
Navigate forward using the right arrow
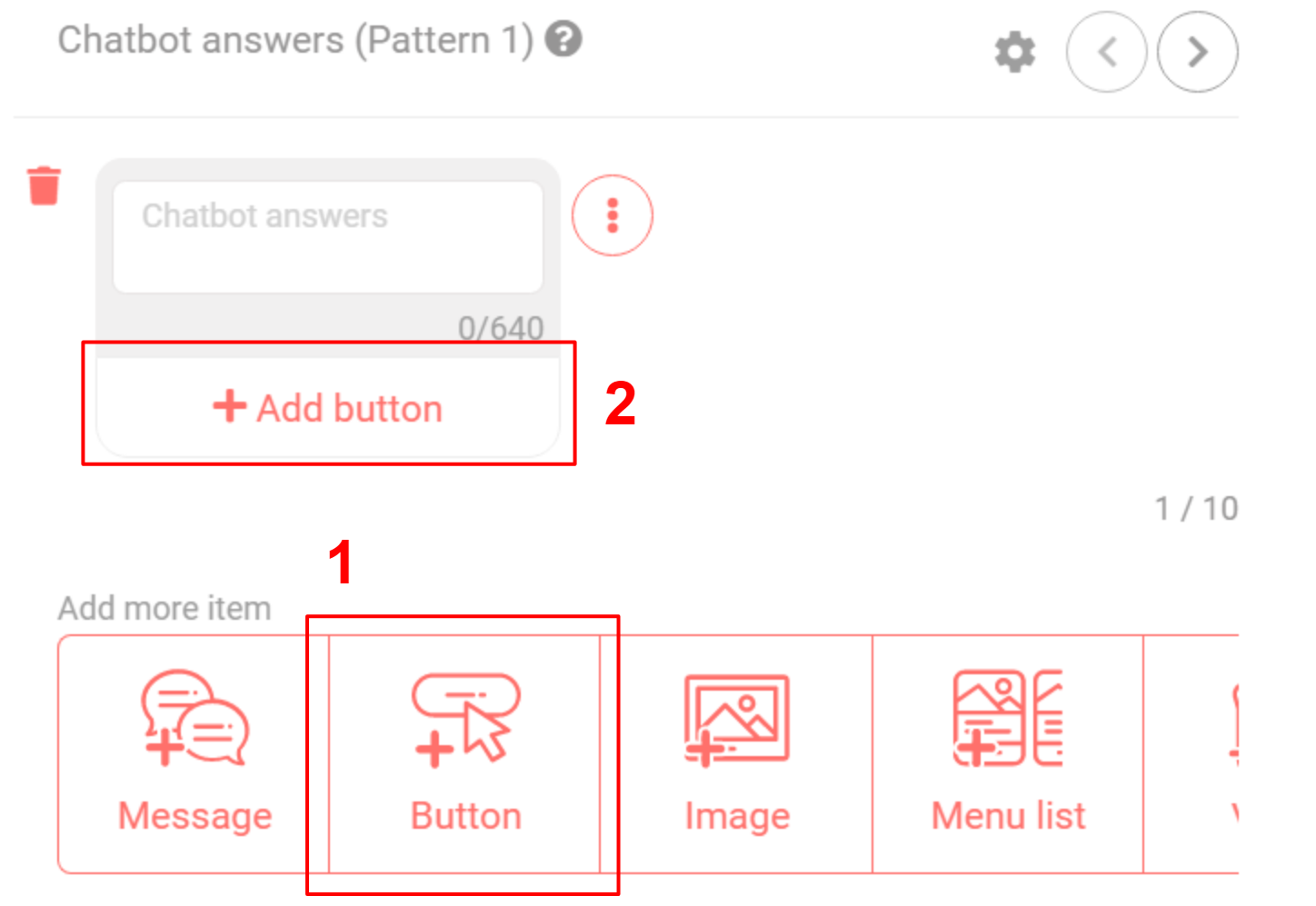coord(1197,52)
